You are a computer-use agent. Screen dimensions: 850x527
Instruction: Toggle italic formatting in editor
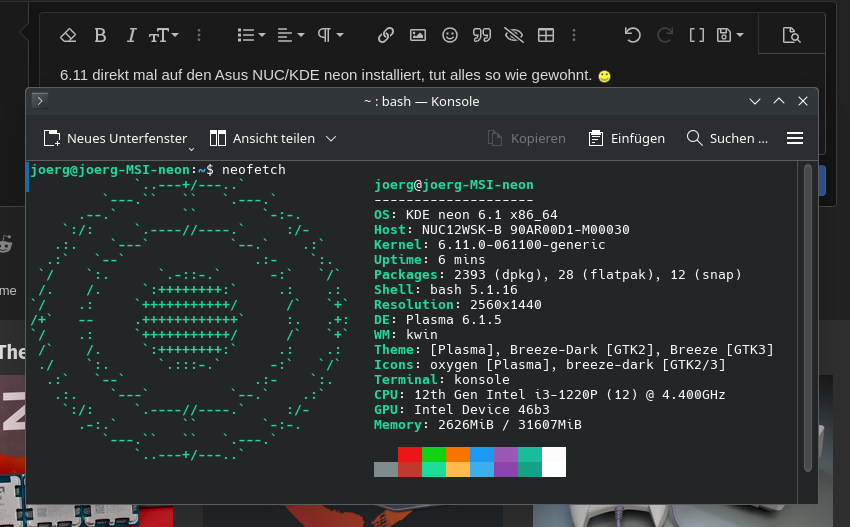click(x=131, y=36)
